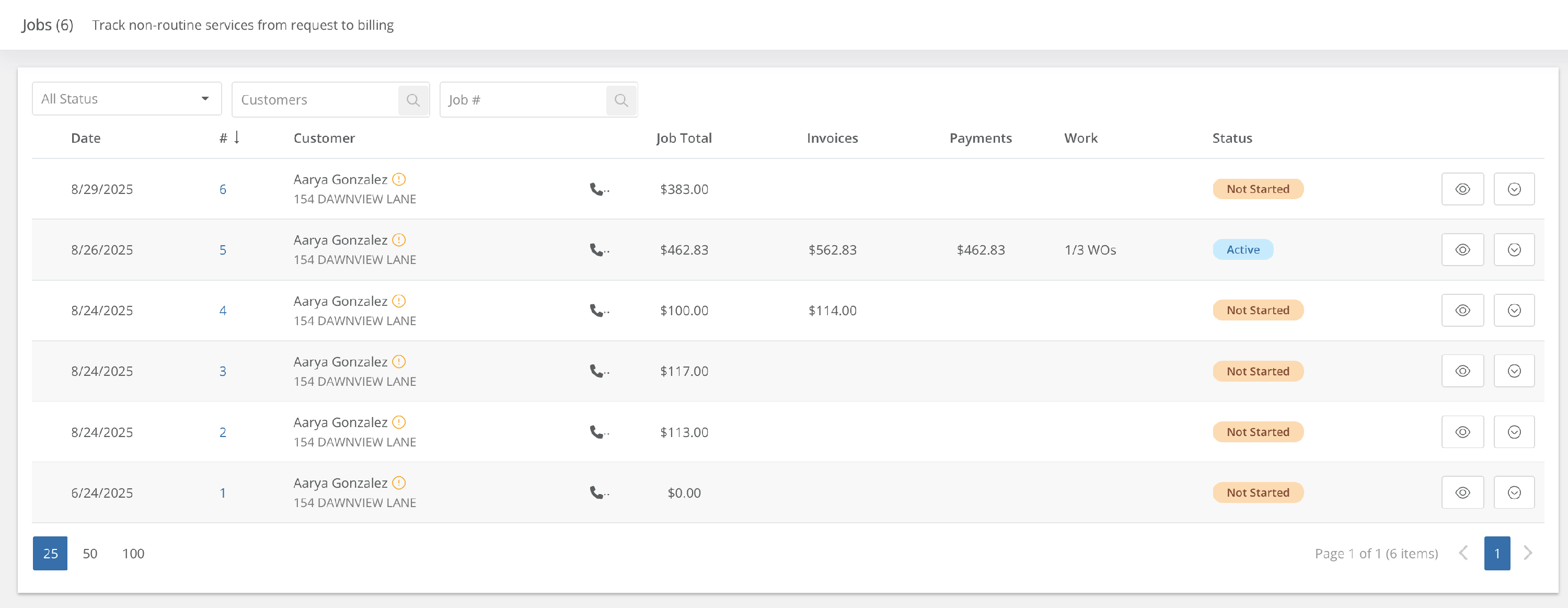Click the warning icon on job 1 customer

click(399, 483)
